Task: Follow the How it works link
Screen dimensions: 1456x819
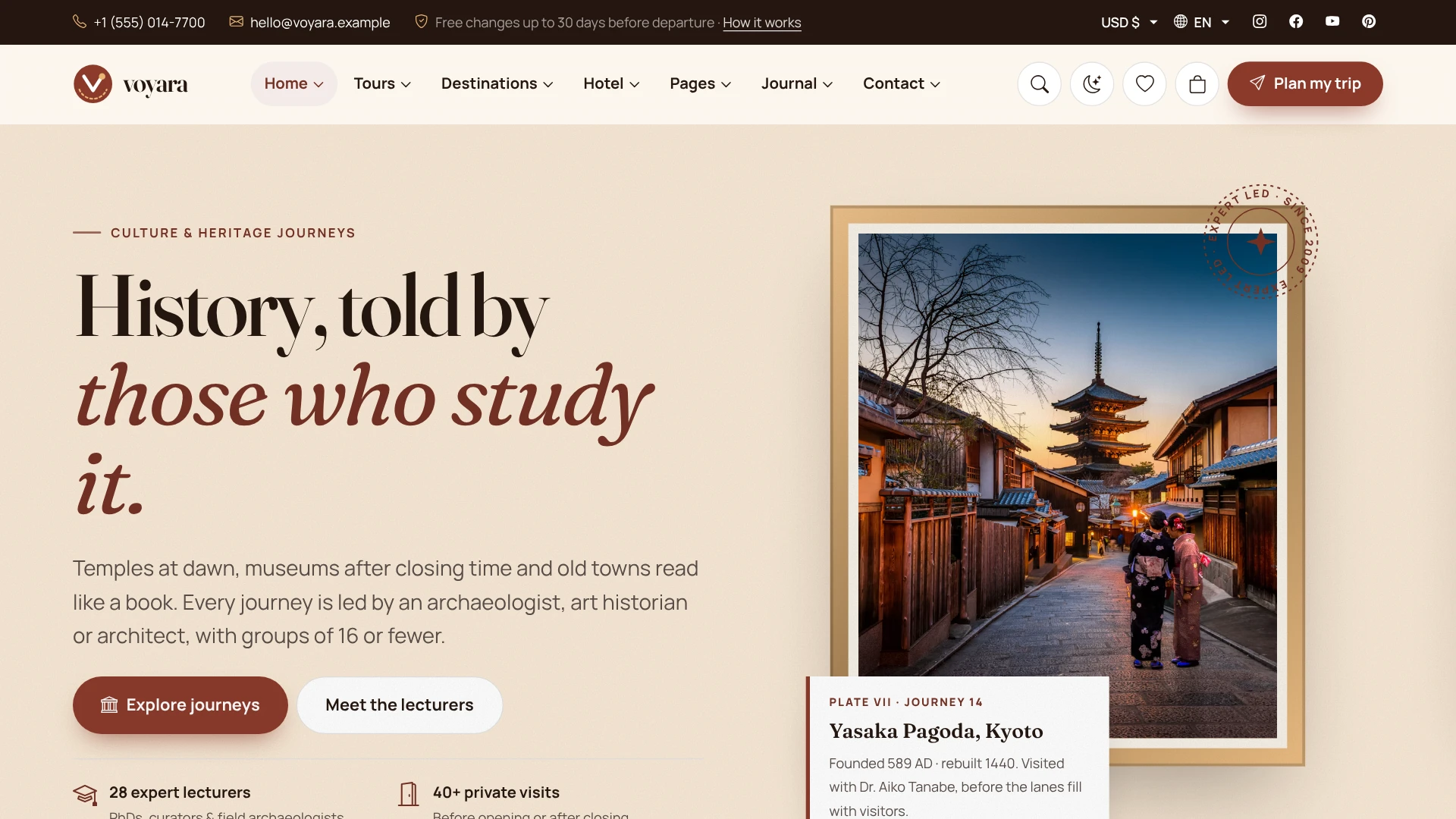Action: tap(761, 23)
